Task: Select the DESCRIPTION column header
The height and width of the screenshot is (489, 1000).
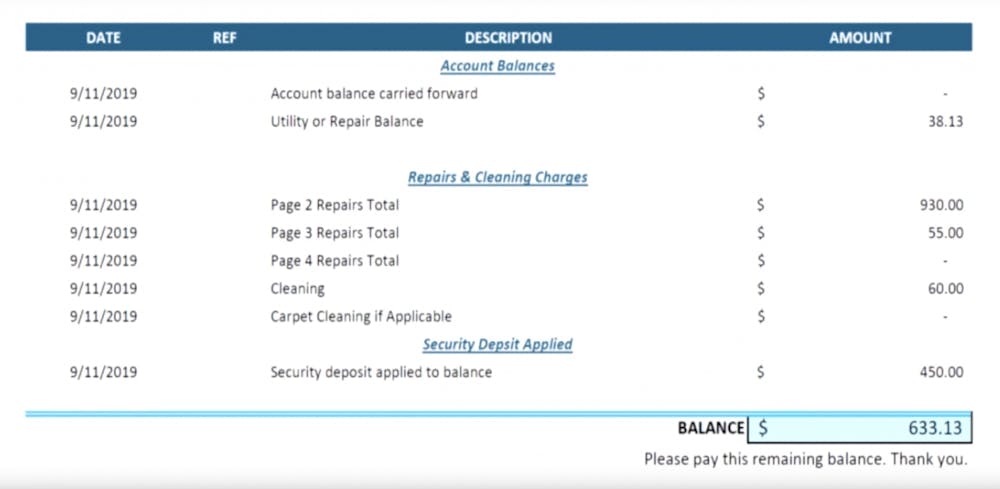Action: [508, 38]
